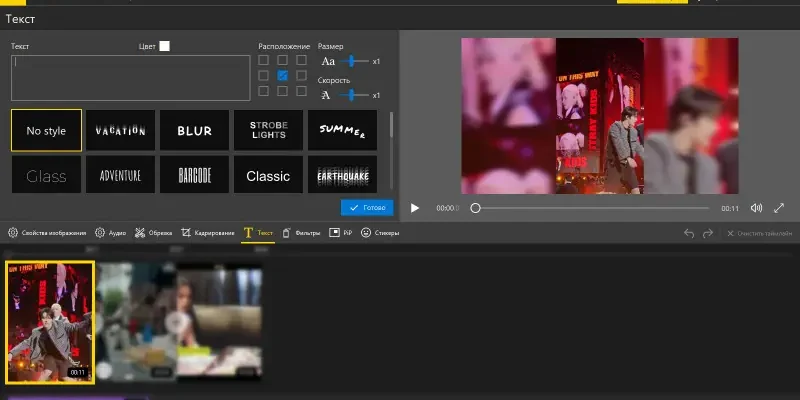Expand the preview to fullscreen
This screenshot has height=400, width=800.
[779, 208]
